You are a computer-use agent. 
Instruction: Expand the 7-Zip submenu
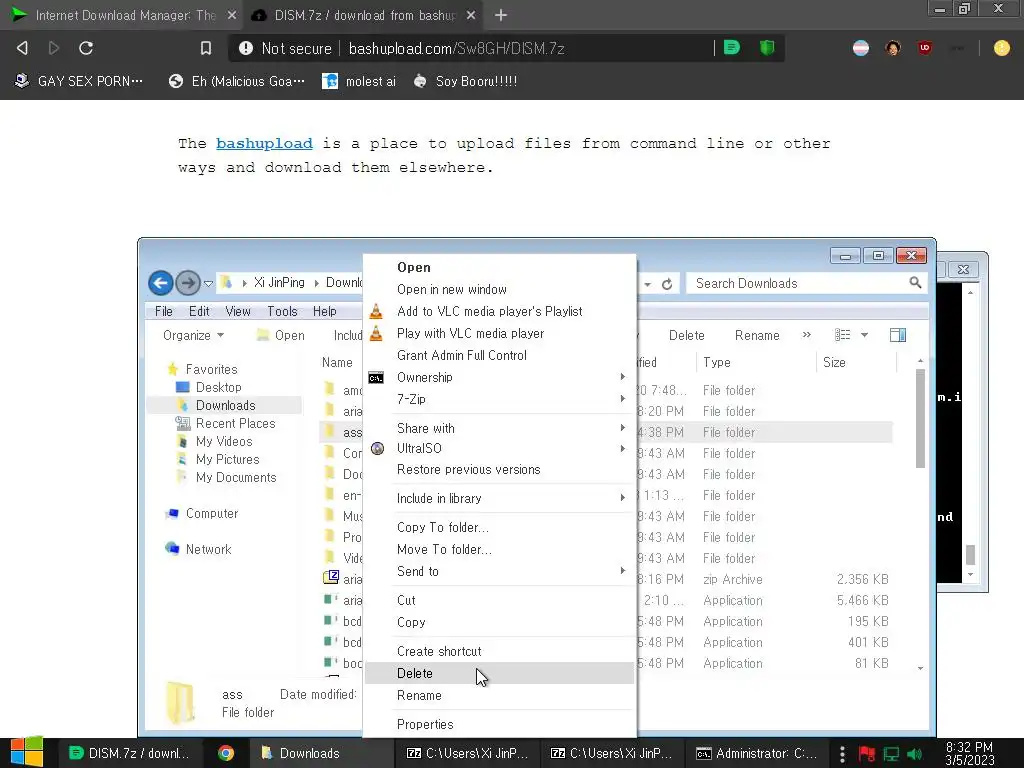tap(500, 399)
